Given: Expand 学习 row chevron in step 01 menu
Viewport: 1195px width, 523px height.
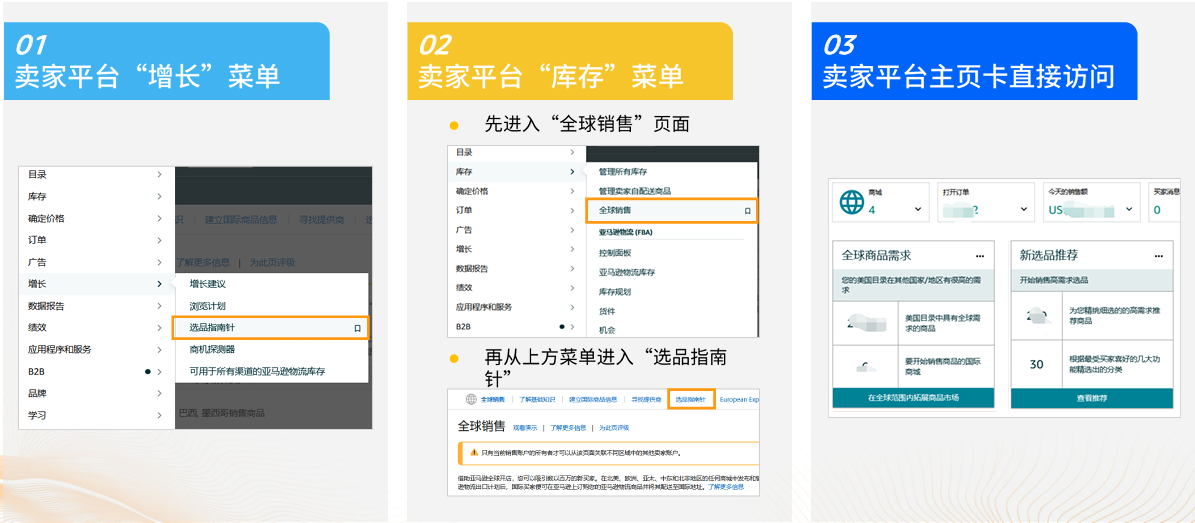Looking at the screenshot, I should point(159,416).
